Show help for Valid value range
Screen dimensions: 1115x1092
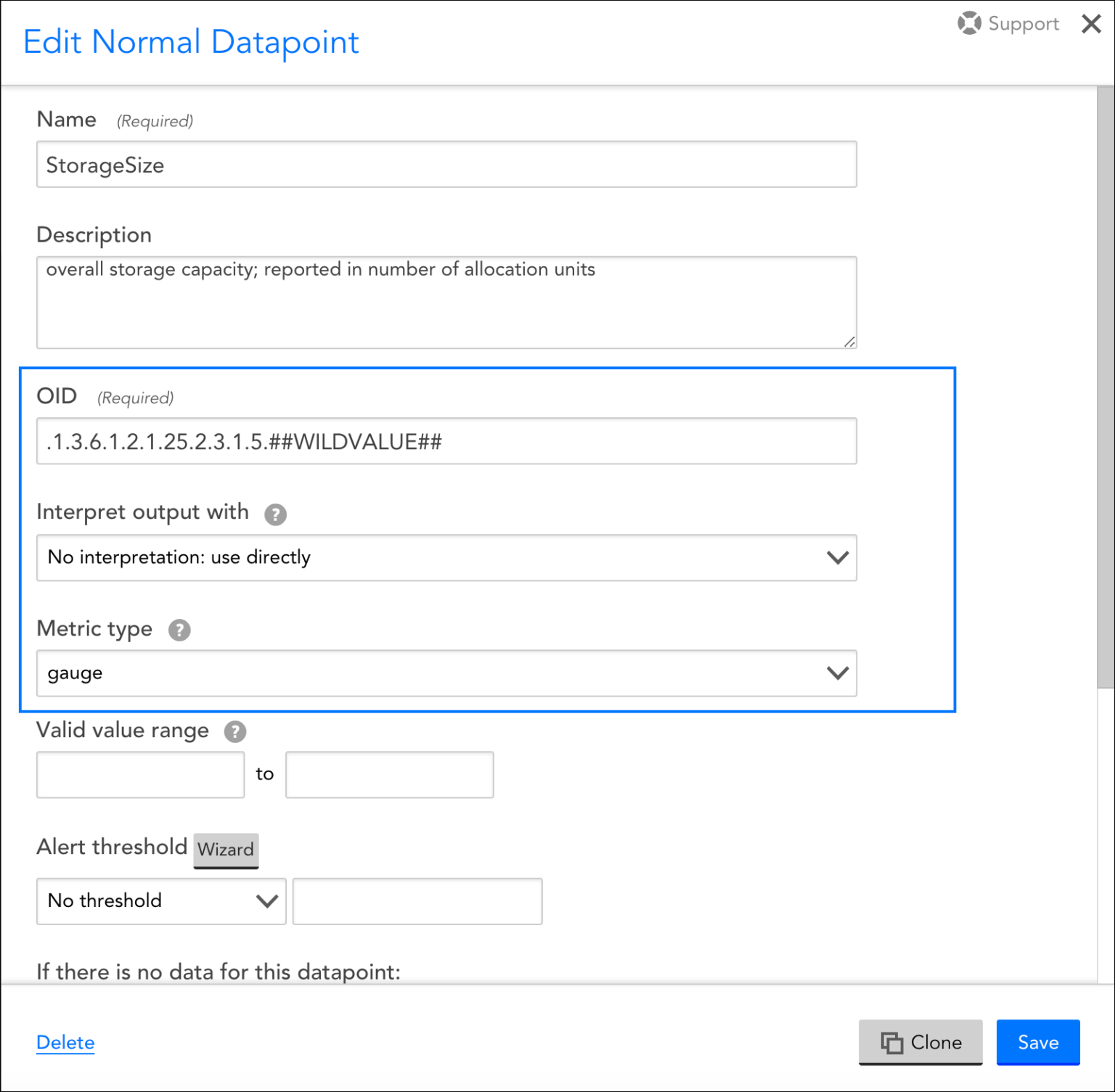tap(234, 731)
